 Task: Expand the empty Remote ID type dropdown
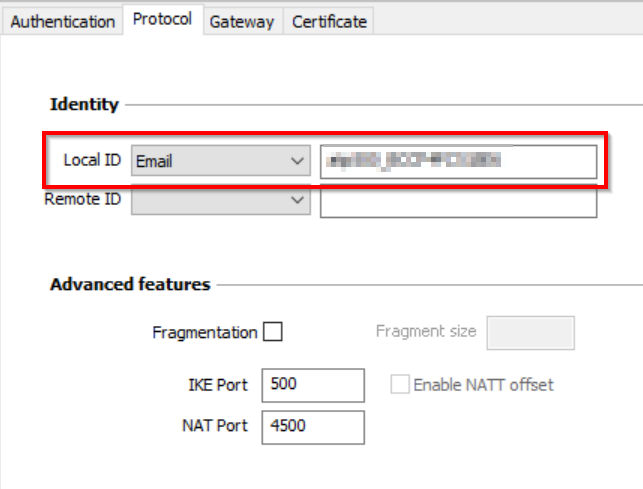point(220,201)
